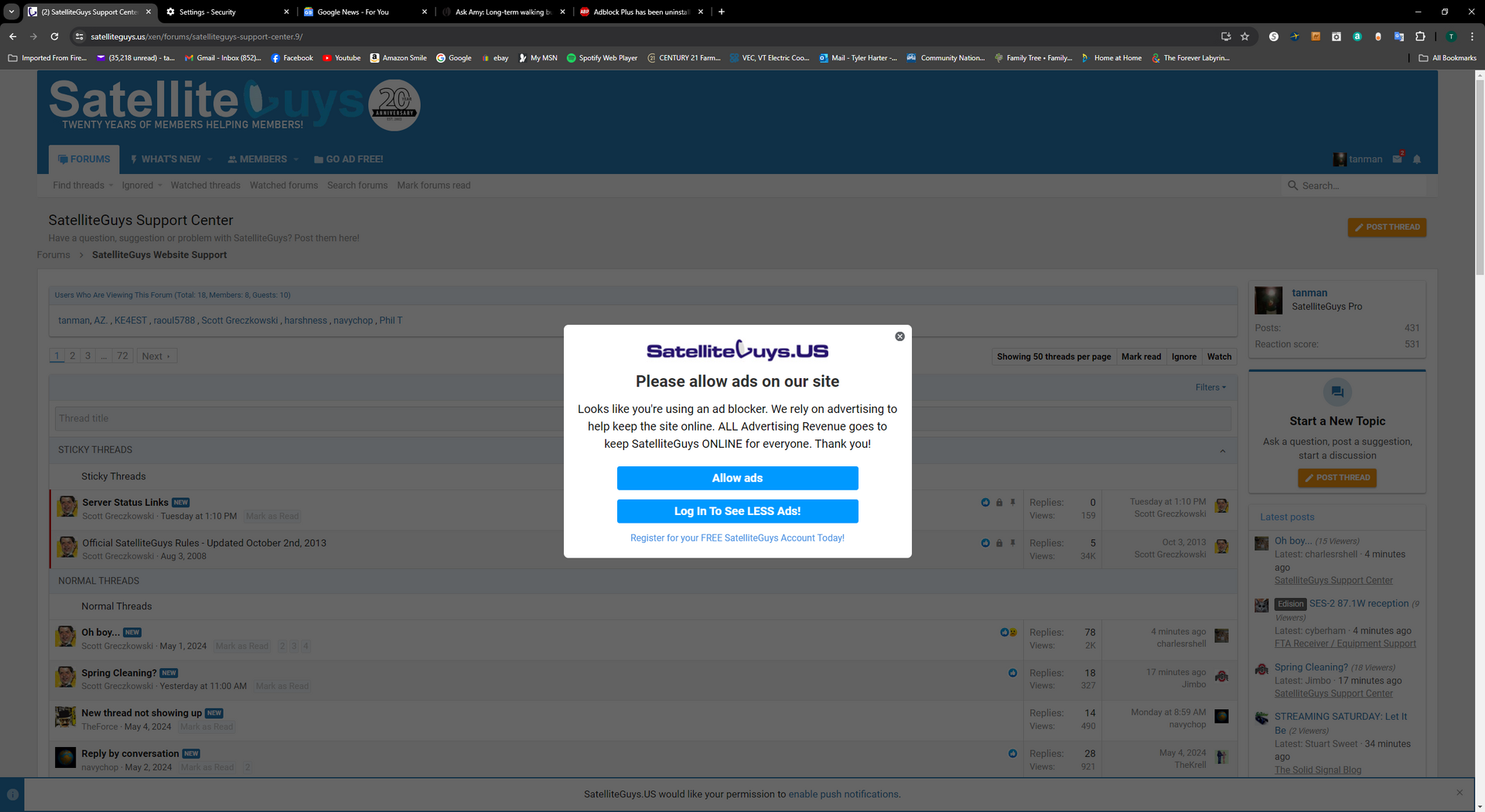Click Log In To See LESS Ads
Image resolution: width=1485 pixels, height=812 pixels.
[737, 511]
